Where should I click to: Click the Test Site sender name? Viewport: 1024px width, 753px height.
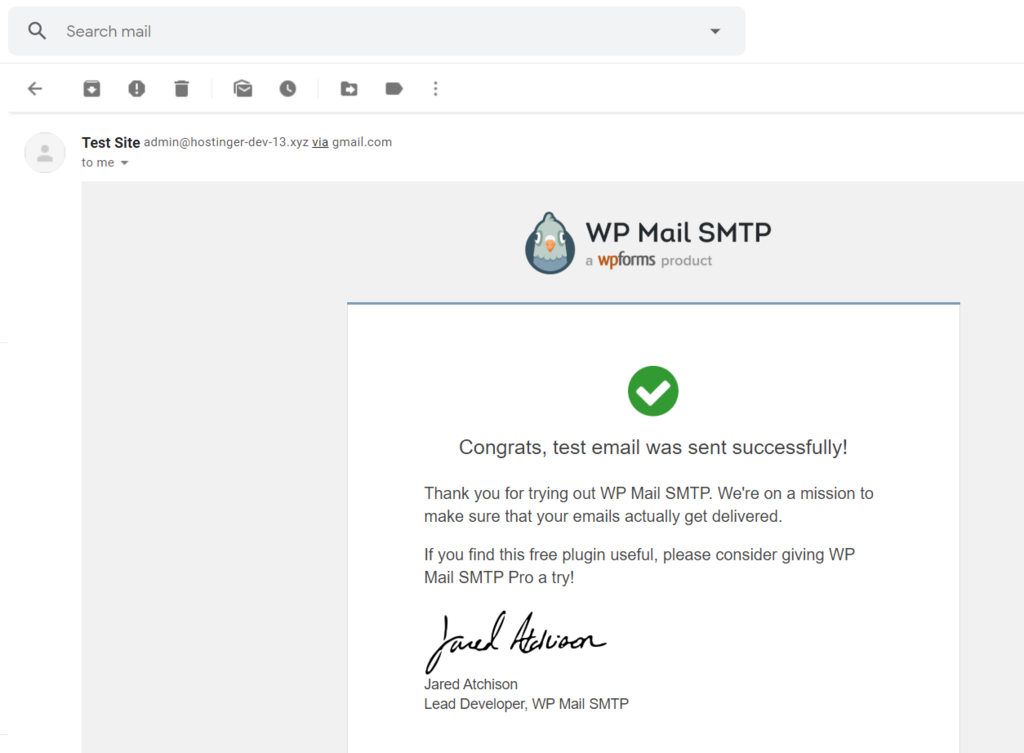point(110,142)
